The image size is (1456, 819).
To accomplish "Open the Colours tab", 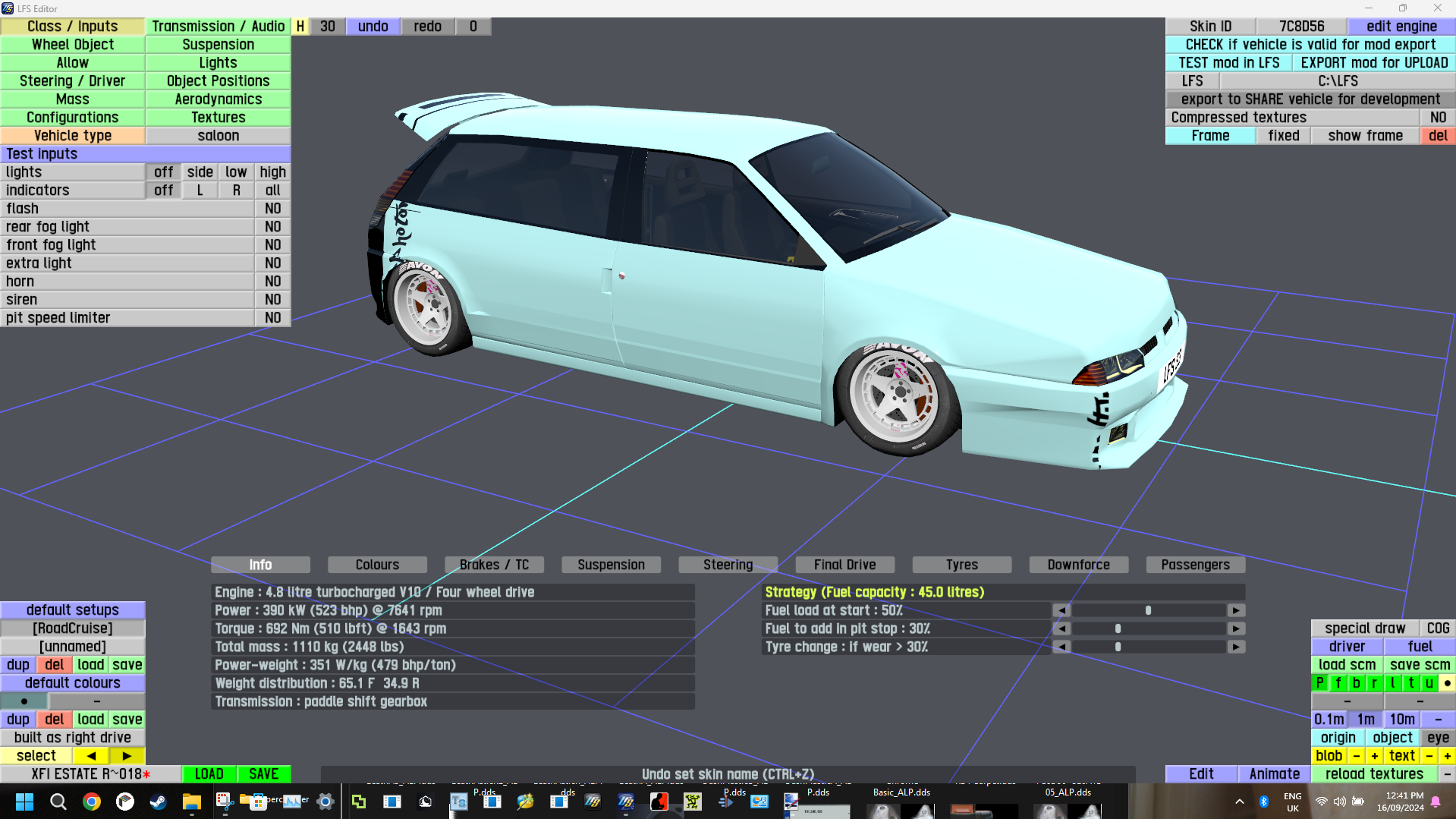I will pyautogui.click(x=377, y=565).
